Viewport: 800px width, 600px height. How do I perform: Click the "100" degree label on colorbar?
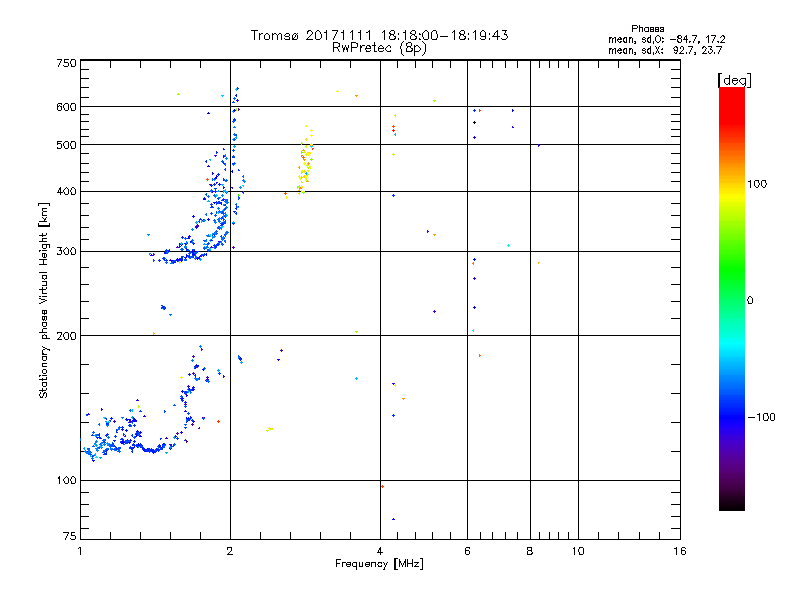click(757, 184)
